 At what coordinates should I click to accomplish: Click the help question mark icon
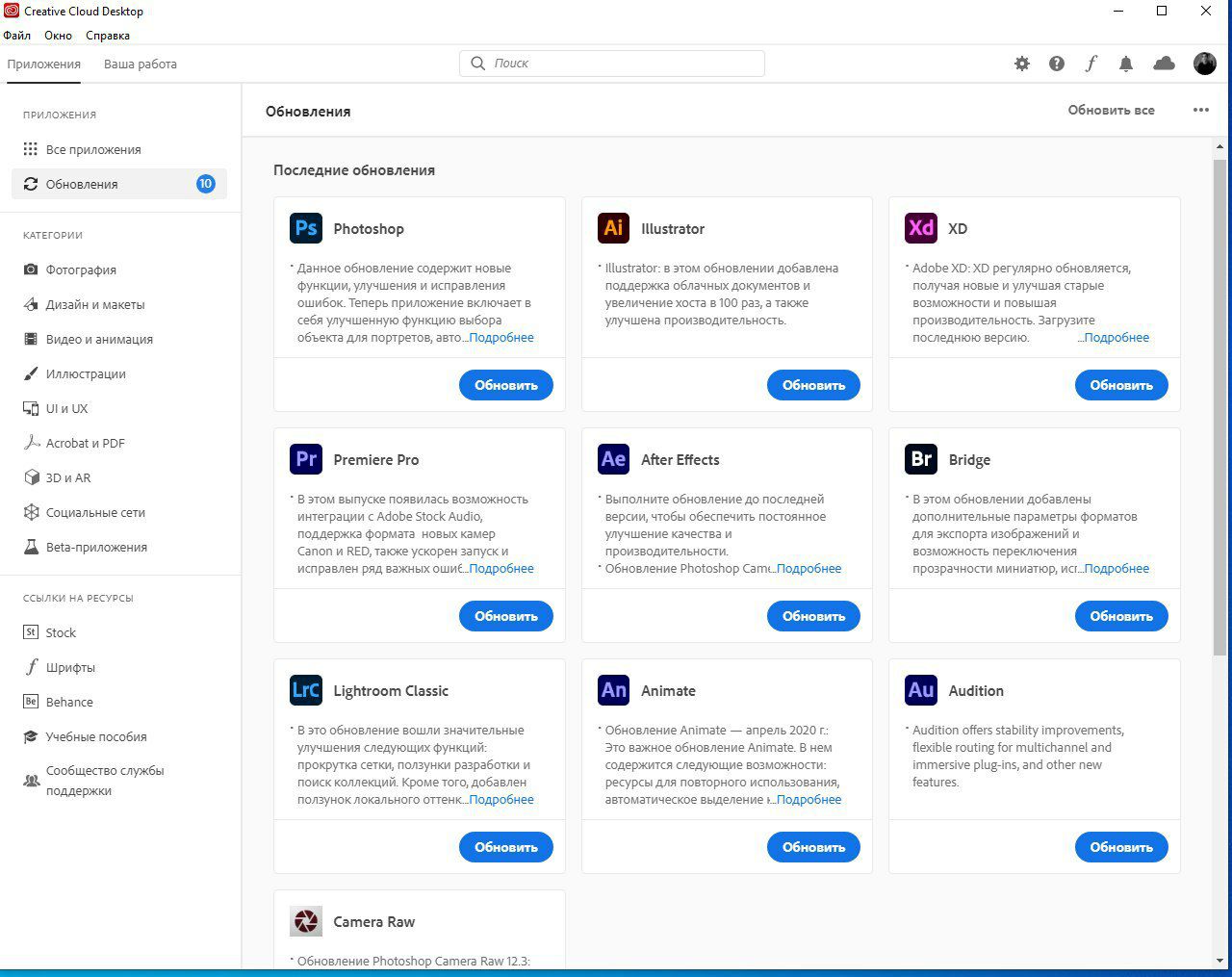[1057, 64]
